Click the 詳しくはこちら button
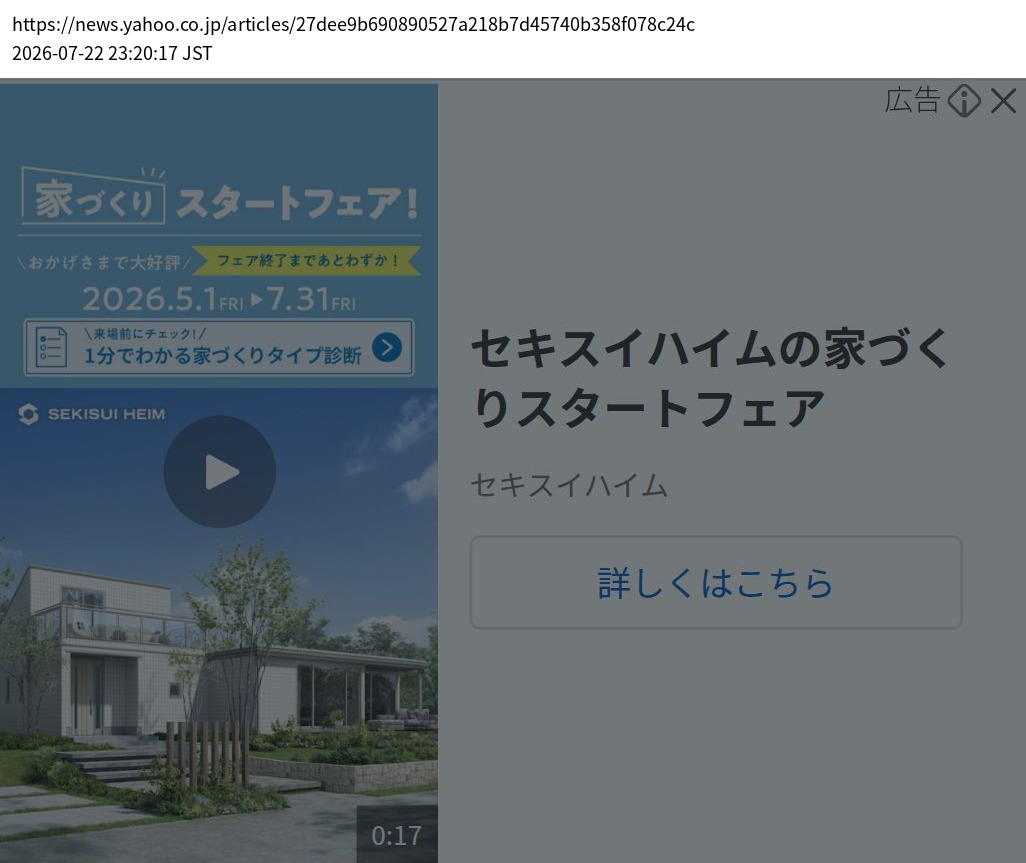 click(x=716, y=582)
